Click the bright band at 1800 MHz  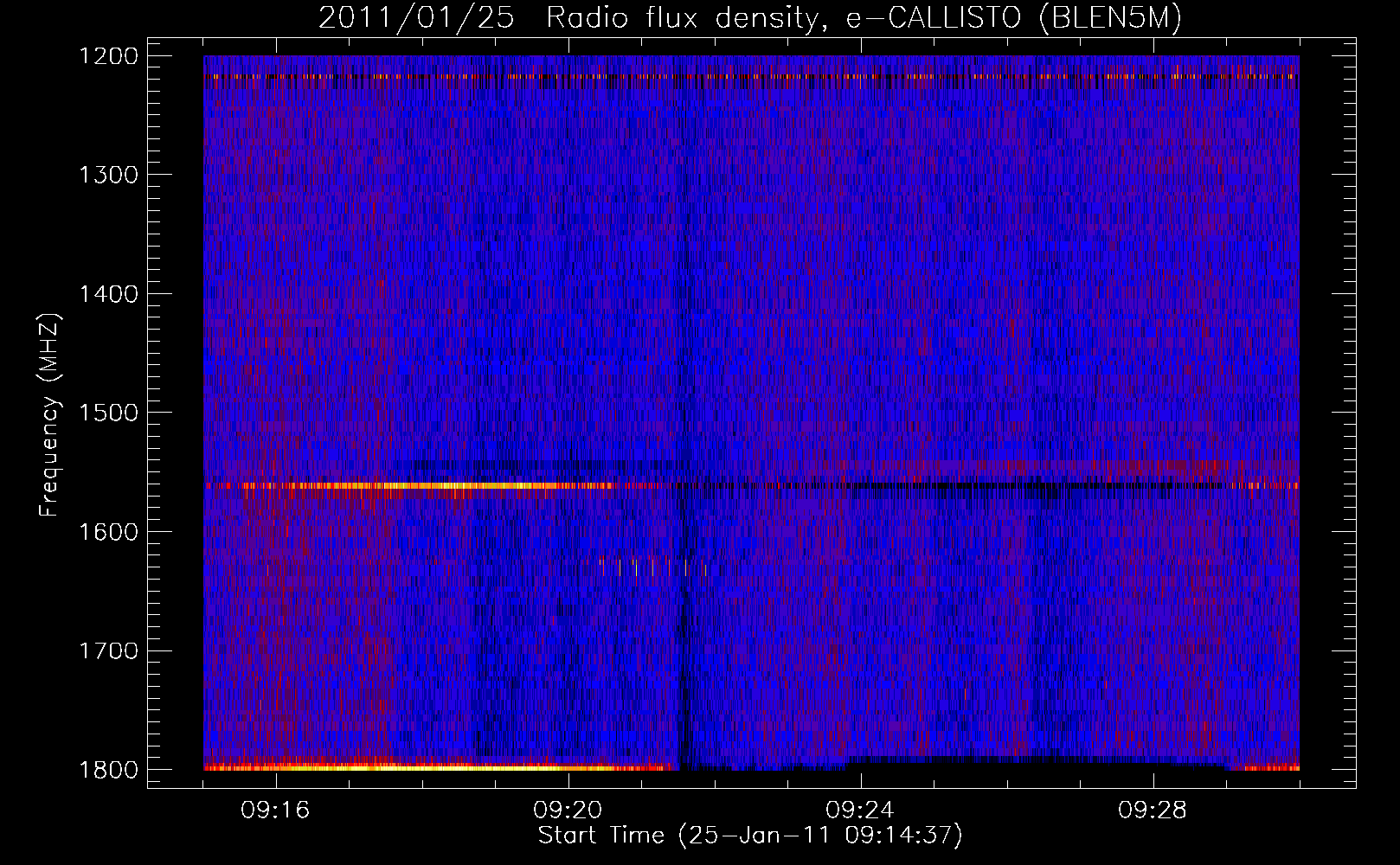tap(437, 766)
